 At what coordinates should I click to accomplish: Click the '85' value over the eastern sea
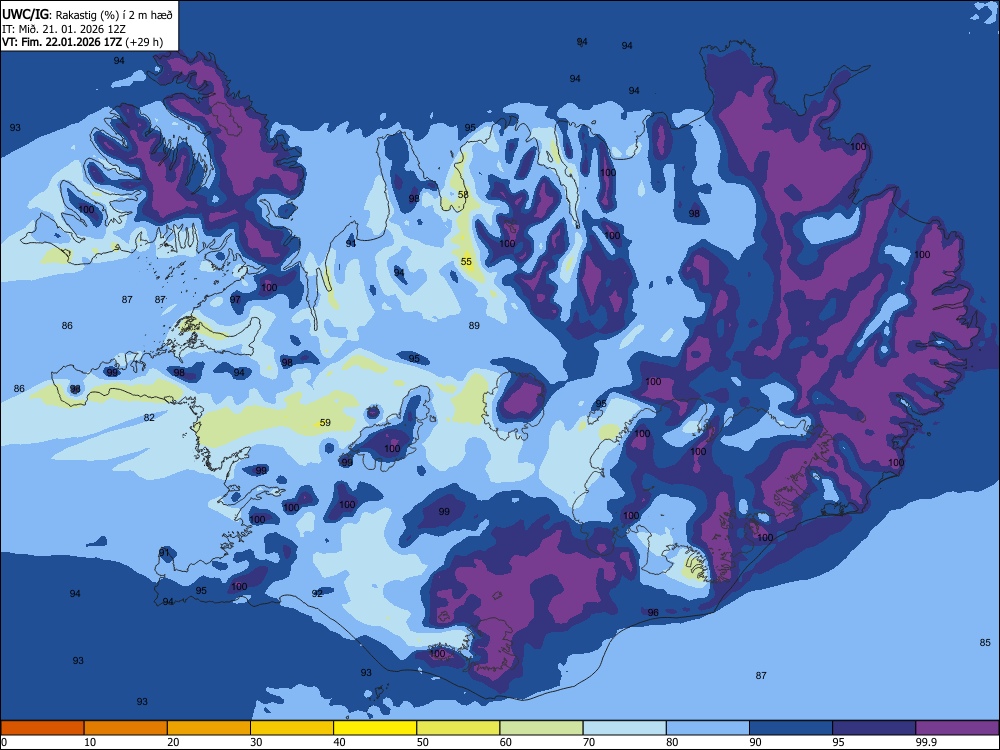[x=985, y=642]
